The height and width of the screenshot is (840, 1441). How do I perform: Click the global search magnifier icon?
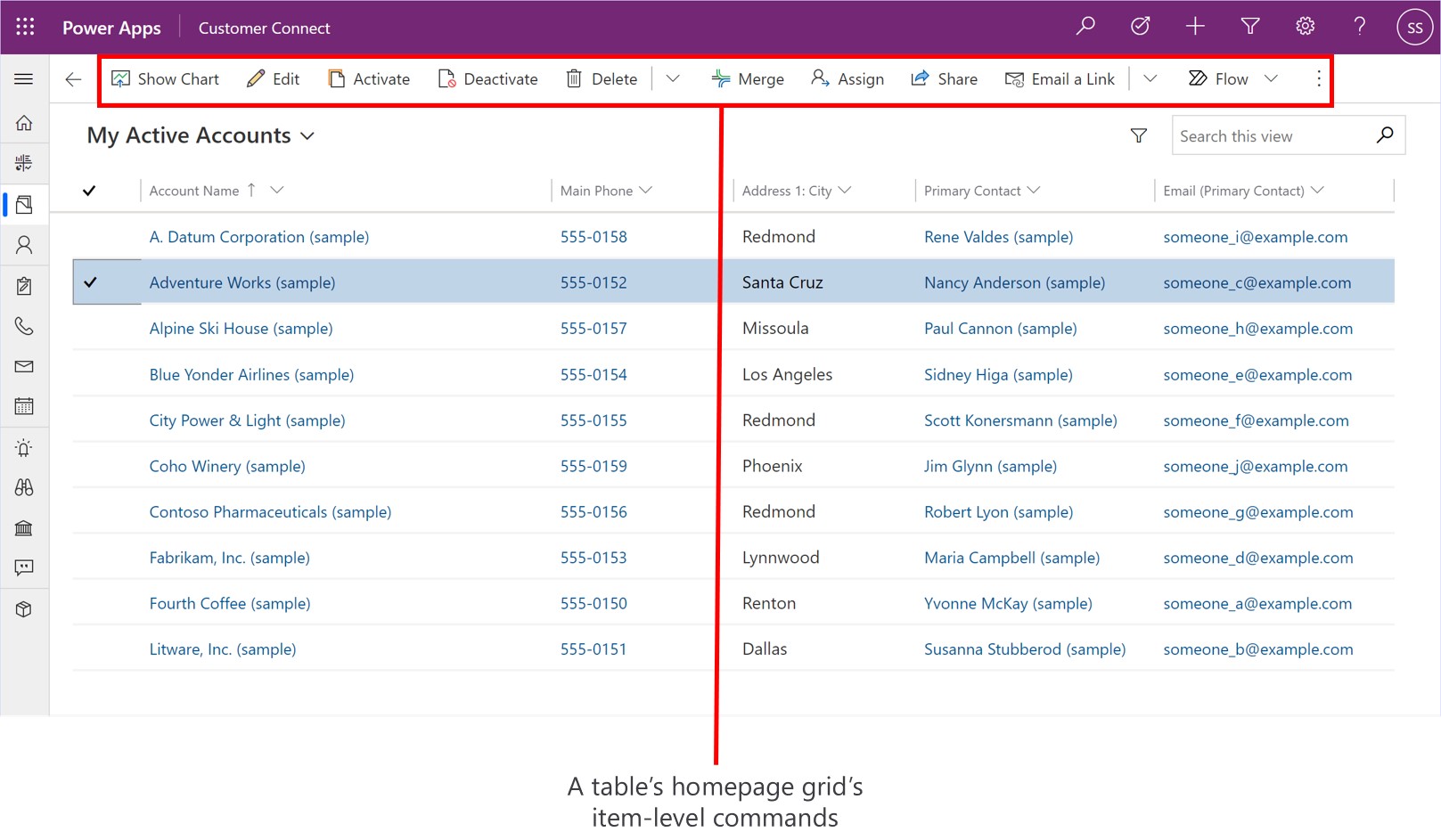tap(1085, 27)
